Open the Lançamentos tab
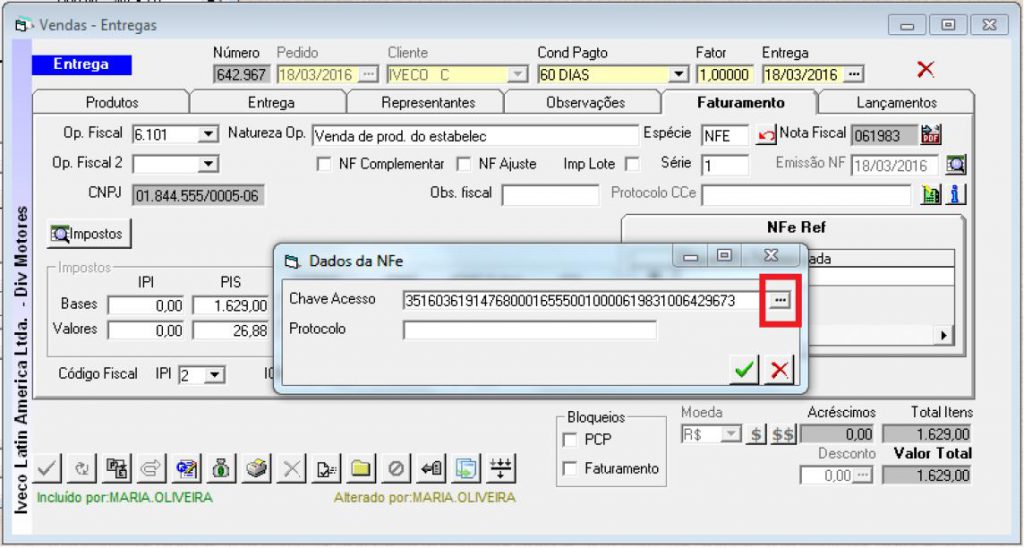This screenshot has width=1024, height=548. click(x=895, y=102)
